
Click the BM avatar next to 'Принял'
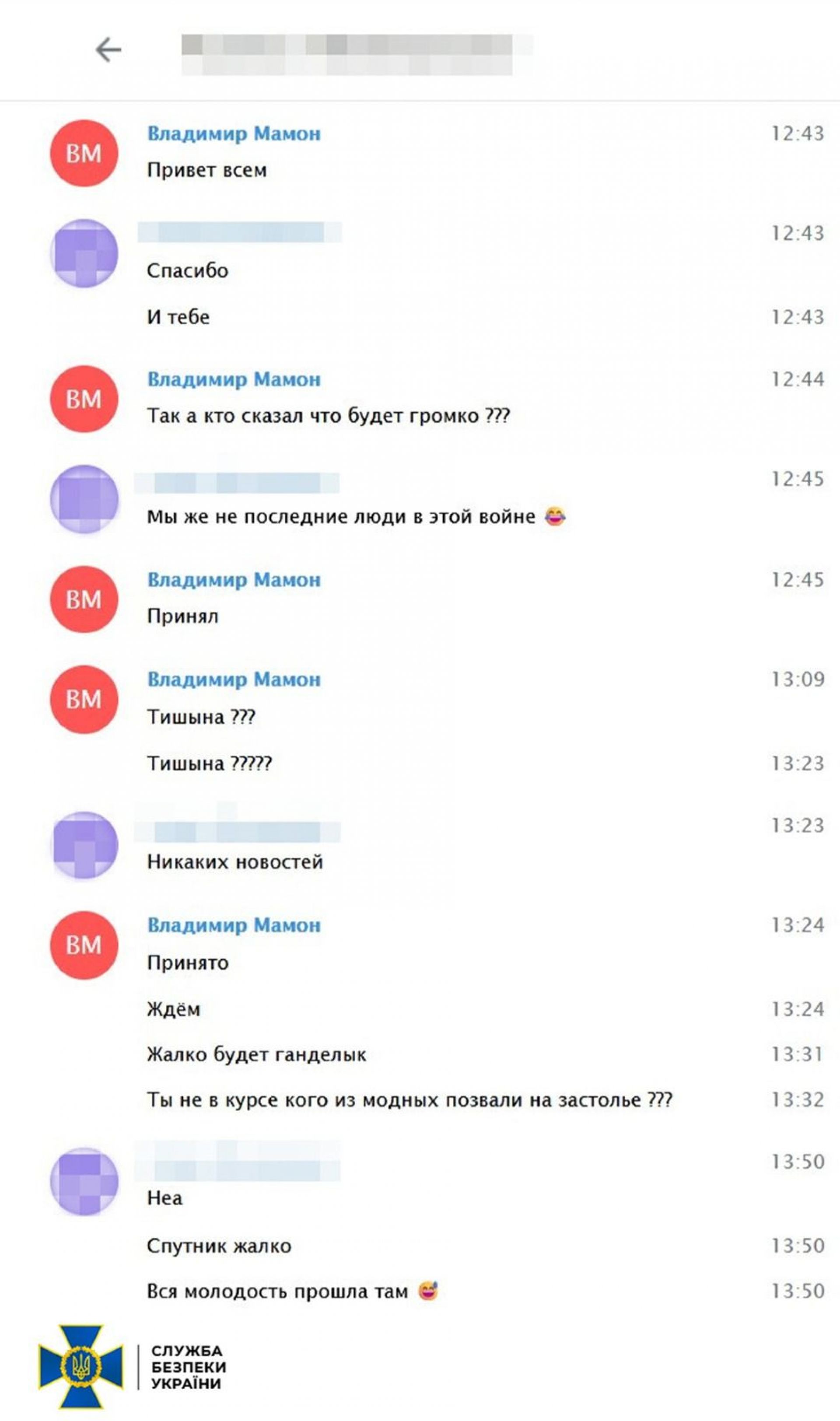click(84, 599)
